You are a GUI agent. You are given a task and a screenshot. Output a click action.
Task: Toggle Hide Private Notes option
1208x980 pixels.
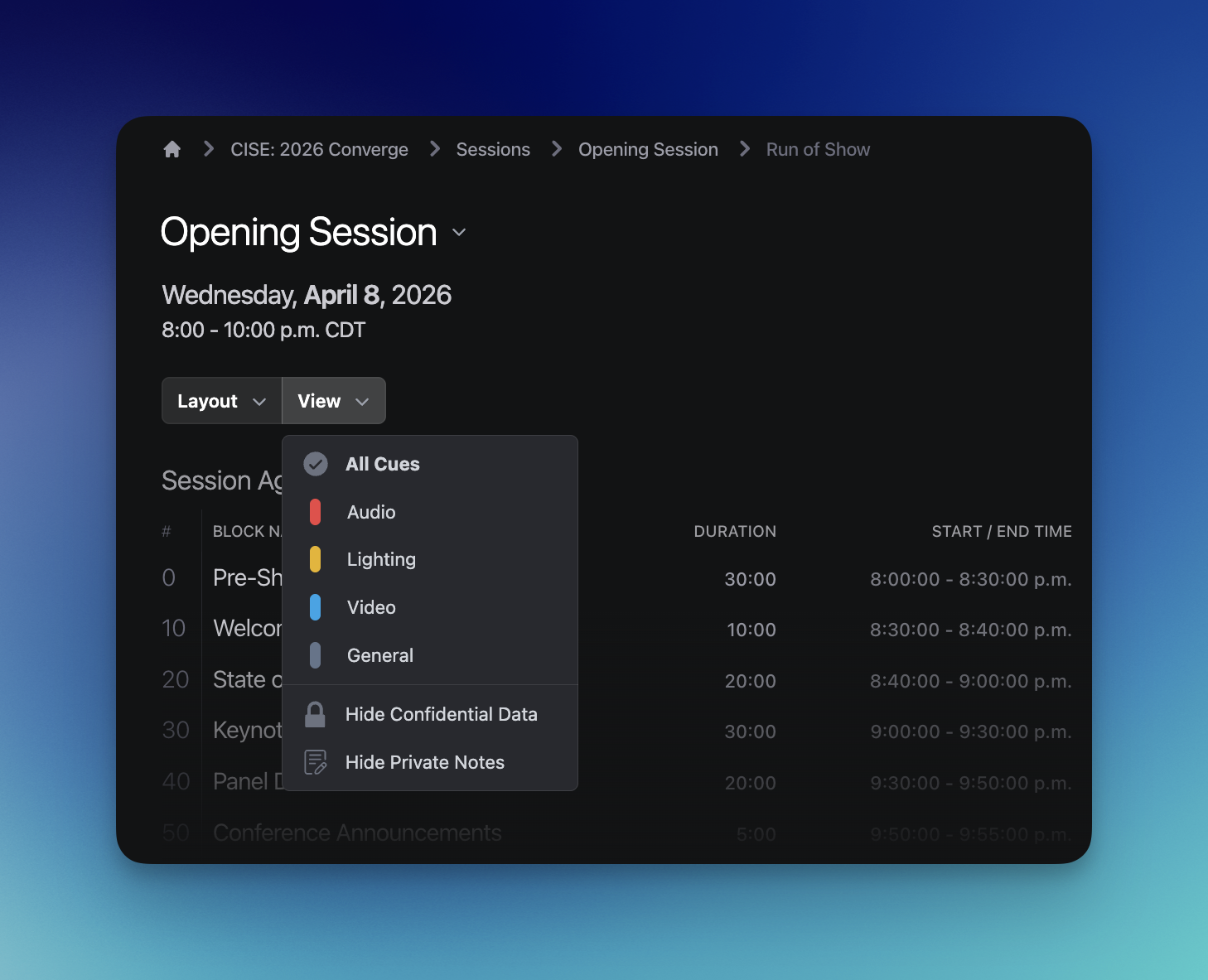(424, 762)
